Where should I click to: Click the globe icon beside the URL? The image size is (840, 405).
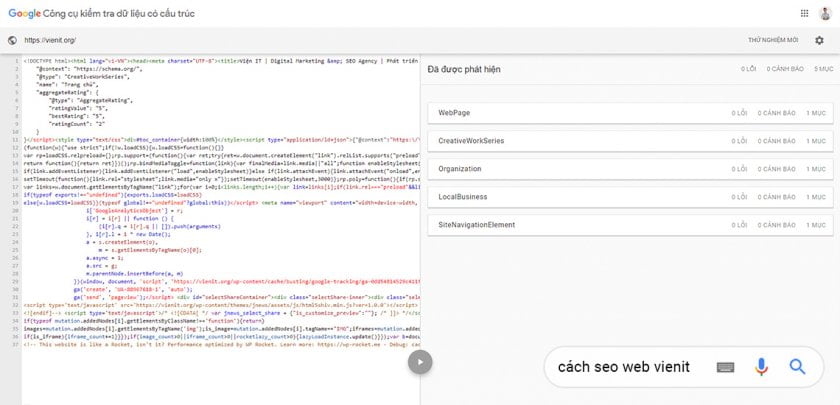[12, 40]
